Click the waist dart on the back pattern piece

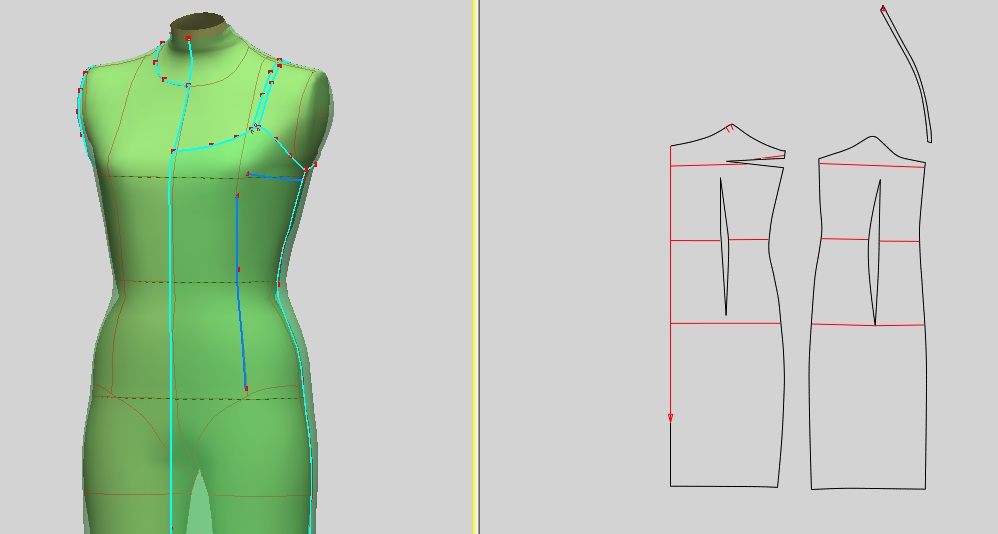876,252
